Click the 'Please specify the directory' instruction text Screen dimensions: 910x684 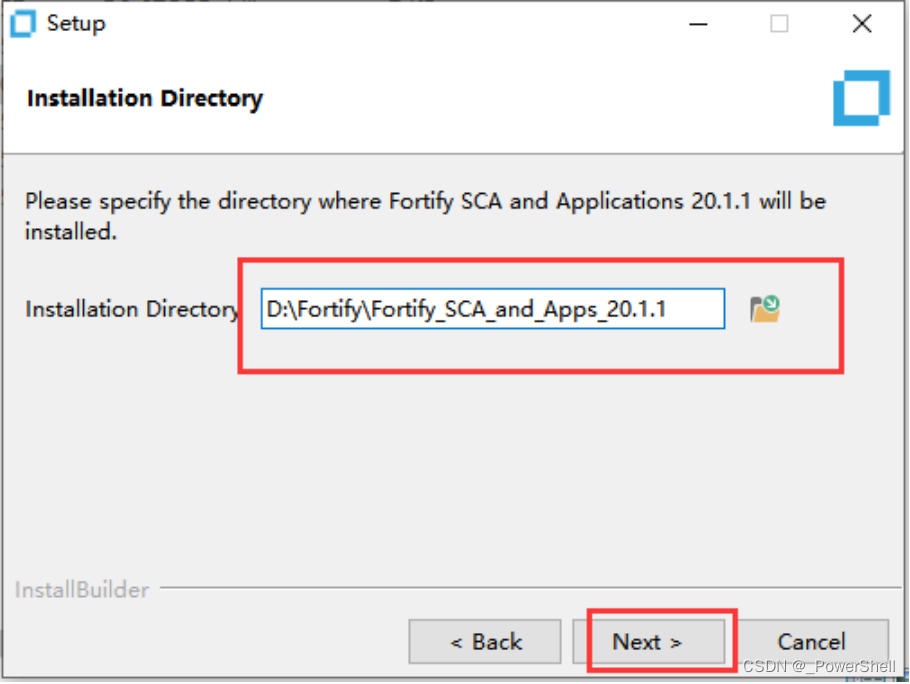coord(425,216)
